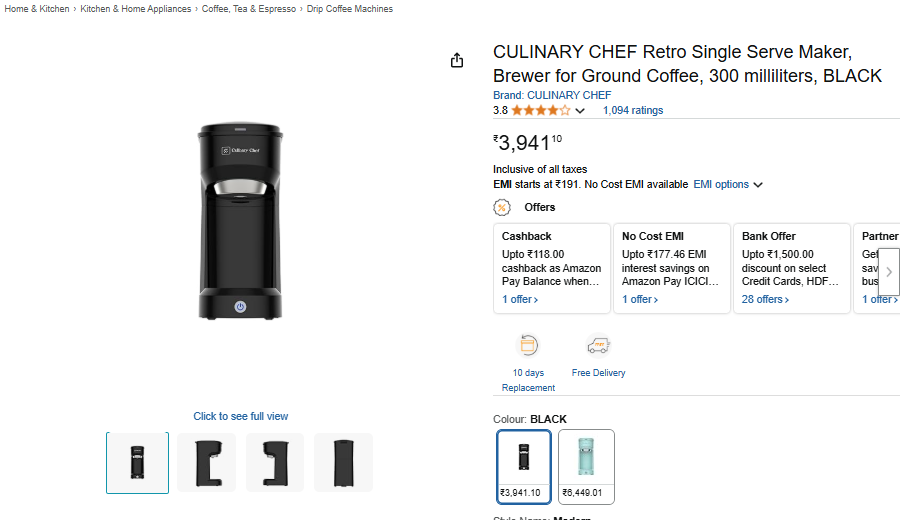This screenshot has width=919, height=520.
Task: Open the Home & Kitchen breadcrumb
Action: click(37, 9)
